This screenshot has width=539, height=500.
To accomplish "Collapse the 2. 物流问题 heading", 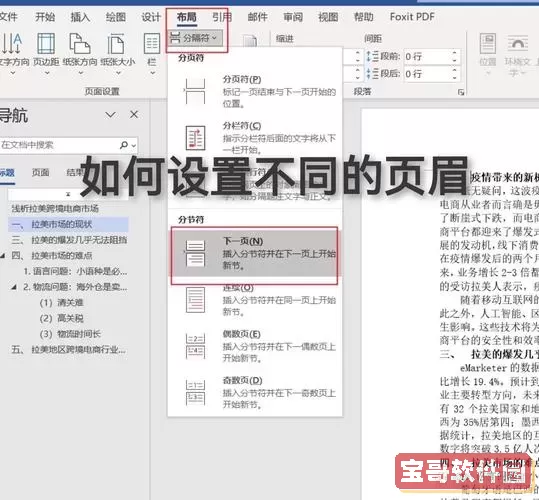I will coord(14,287).
